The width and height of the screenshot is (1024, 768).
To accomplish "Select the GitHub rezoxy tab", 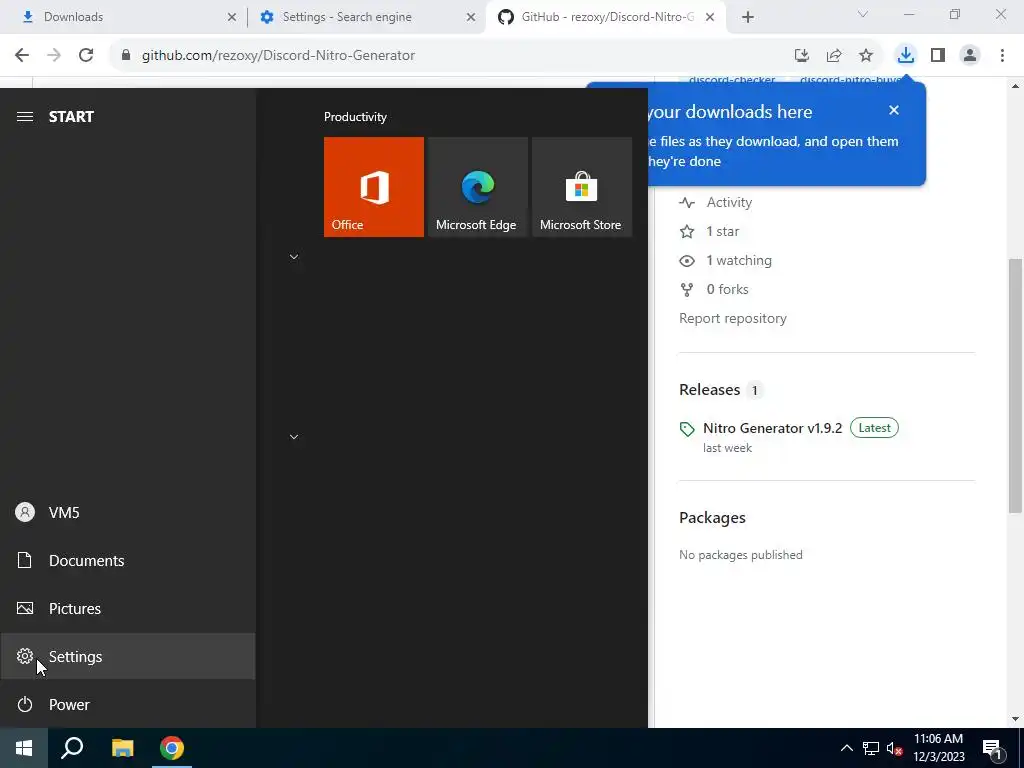I will pos(607,17).
